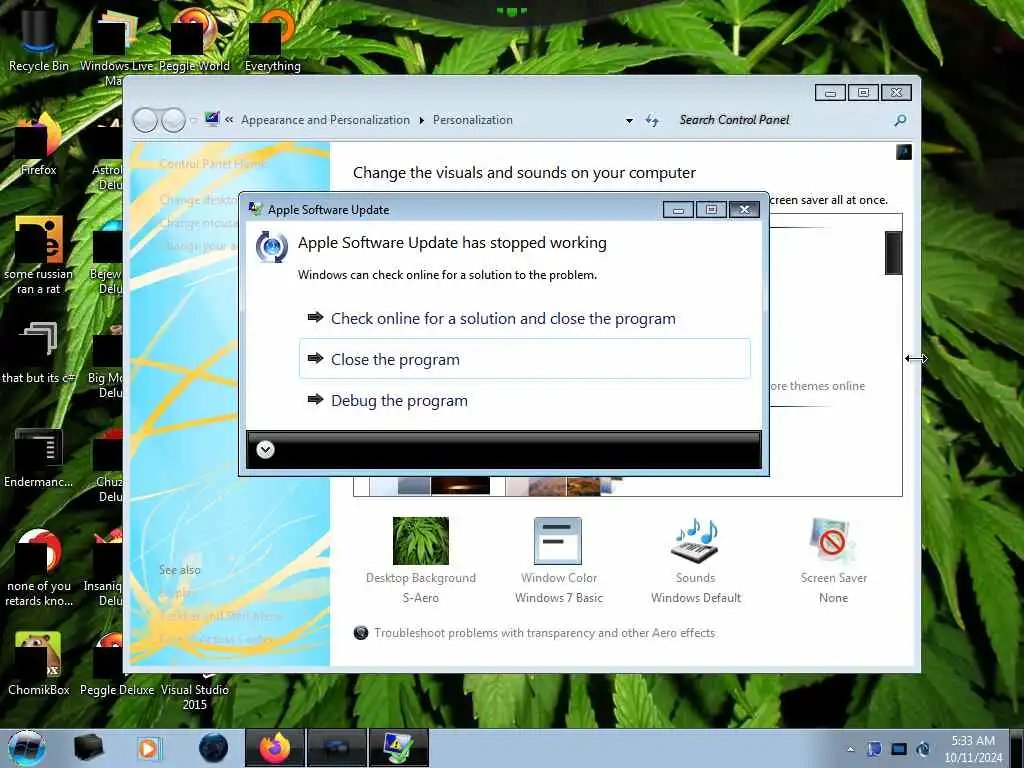Open the black box taskbar icon
The image size is (1024, 768).
89,748
